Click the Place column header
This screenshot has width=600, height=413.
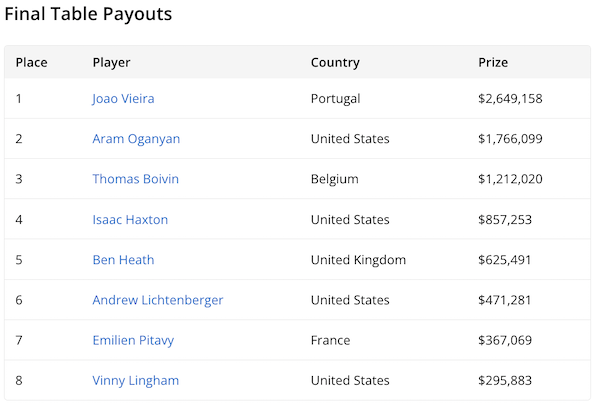pos(32,62)
